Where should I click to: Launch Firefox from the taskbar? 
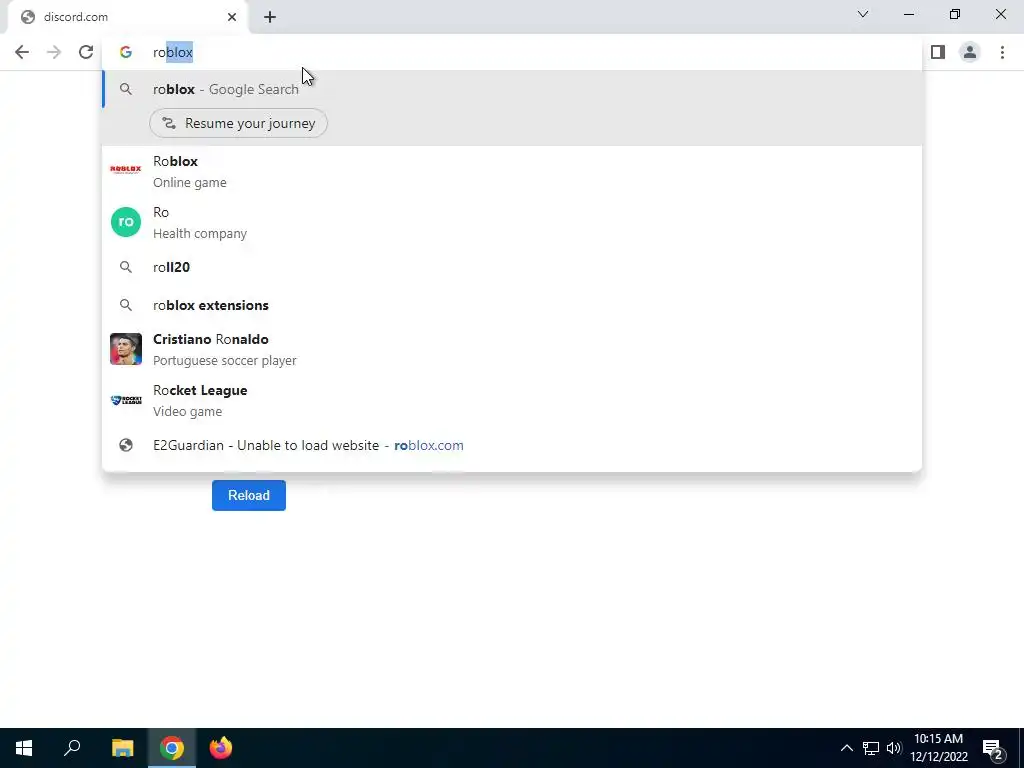coord(221,748)
